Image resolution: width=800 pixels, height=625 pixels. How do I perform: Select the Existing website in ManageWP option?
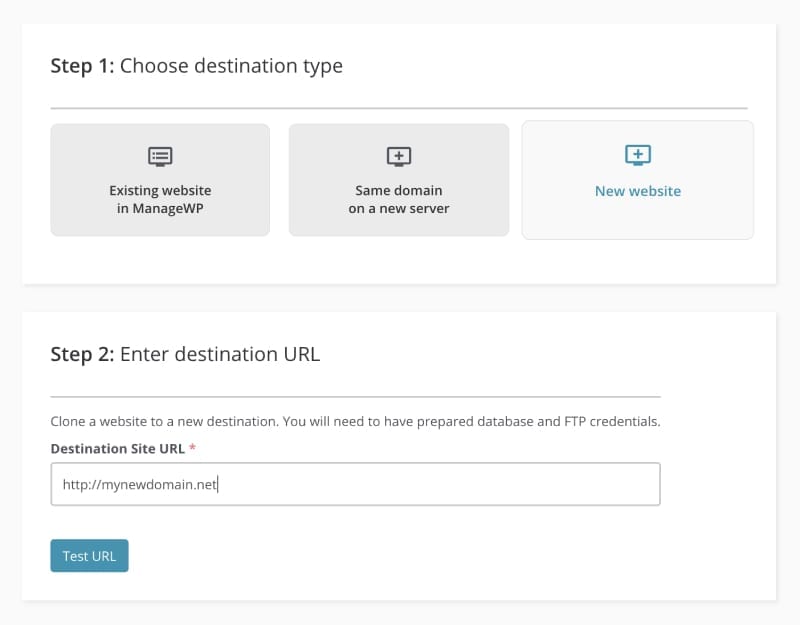160,180
